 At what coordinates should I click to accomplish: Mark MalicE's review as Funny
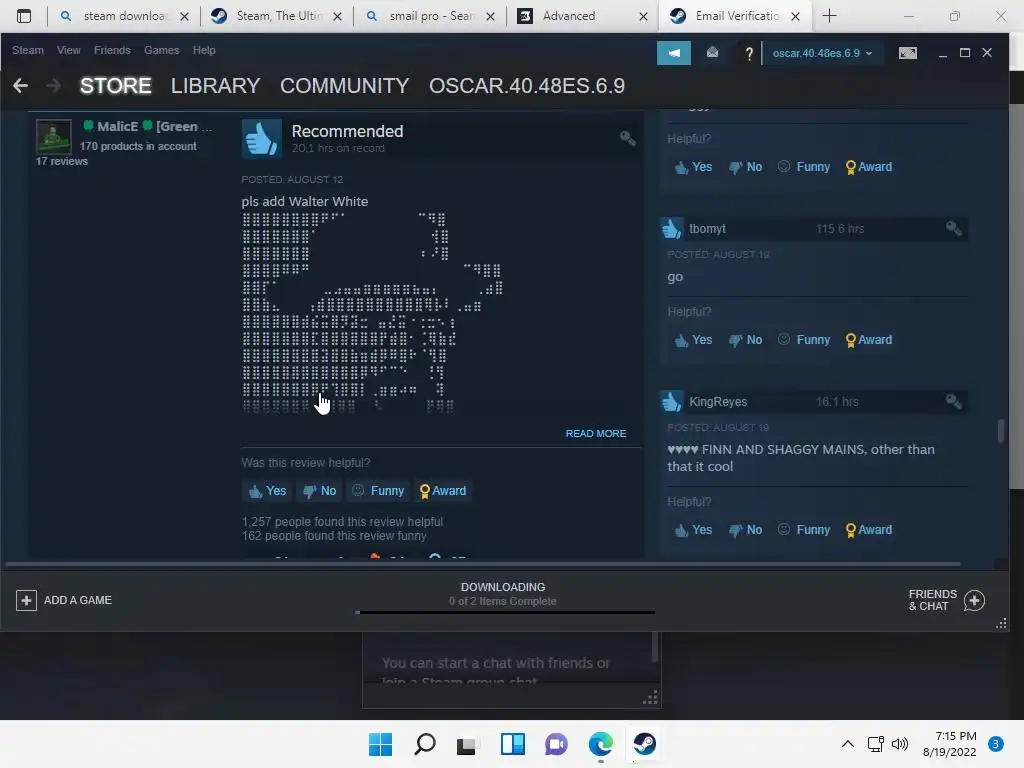pyautogui.click(x=379, y=491)
